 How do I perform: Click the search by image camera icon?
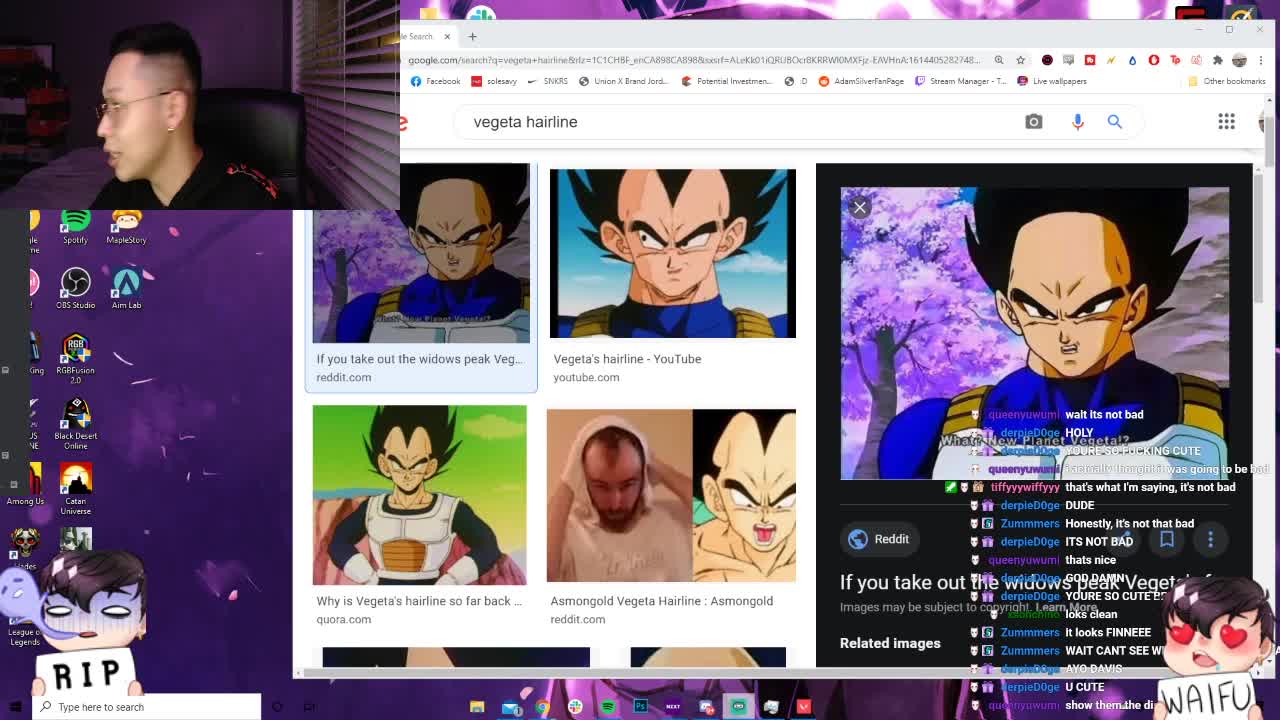click(1033, 122)
